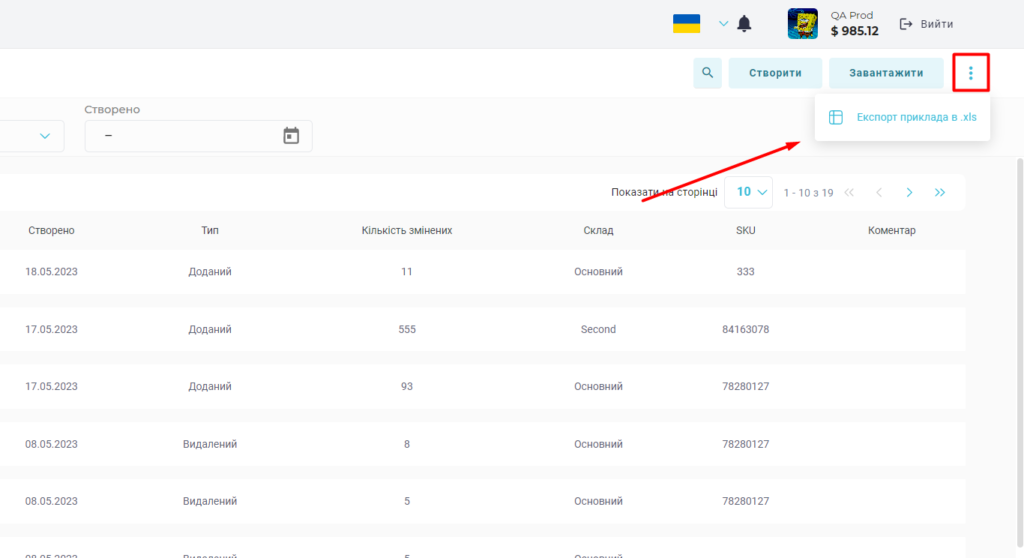1024x558 pixels.
Task: Click the Створено column header
Action: 51,230
